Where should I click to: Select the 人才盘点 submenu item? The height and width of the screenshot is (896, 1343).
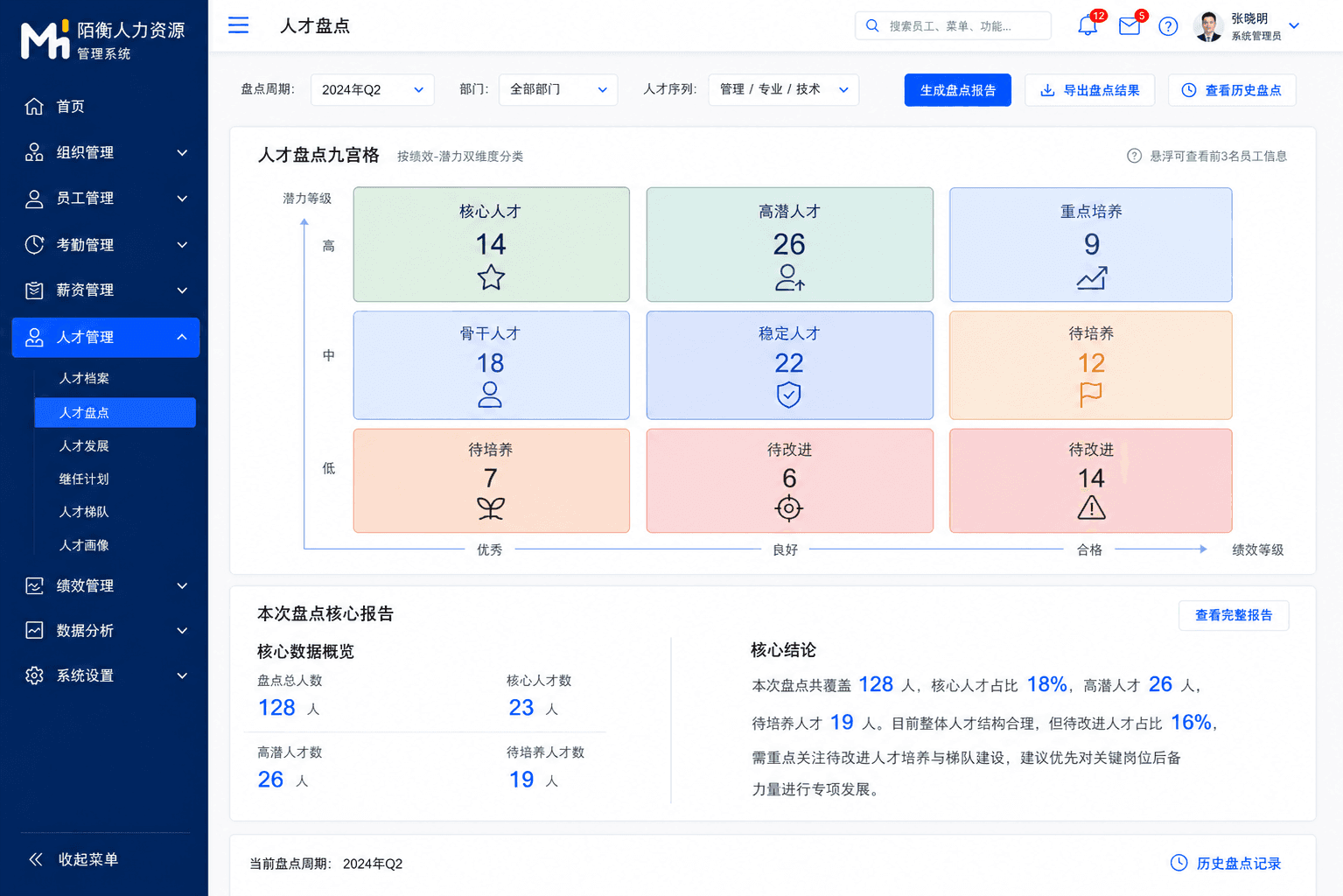(115, 412)
